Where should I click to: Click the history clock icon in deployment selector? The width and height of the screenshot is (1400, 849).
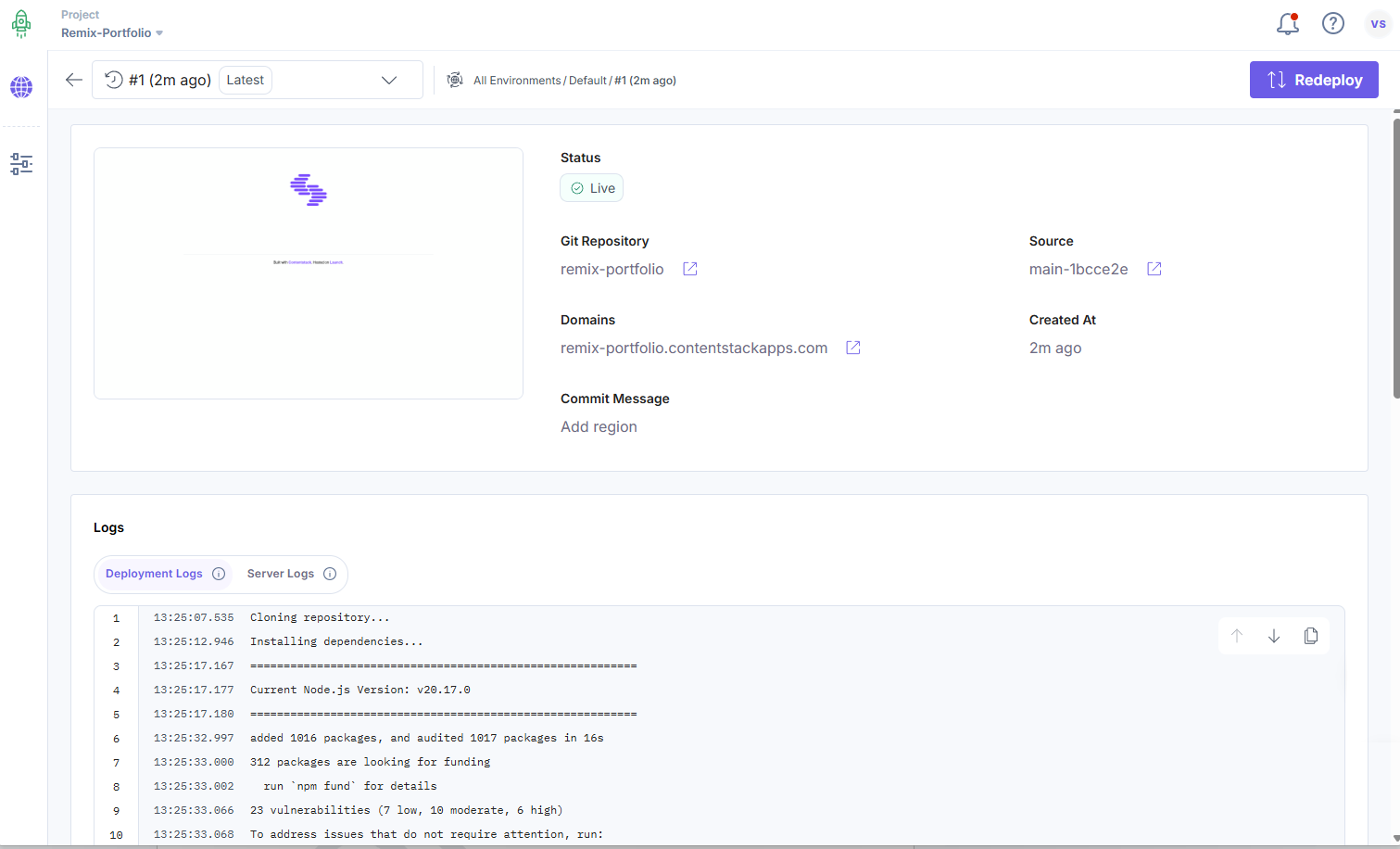coord(113,80)
